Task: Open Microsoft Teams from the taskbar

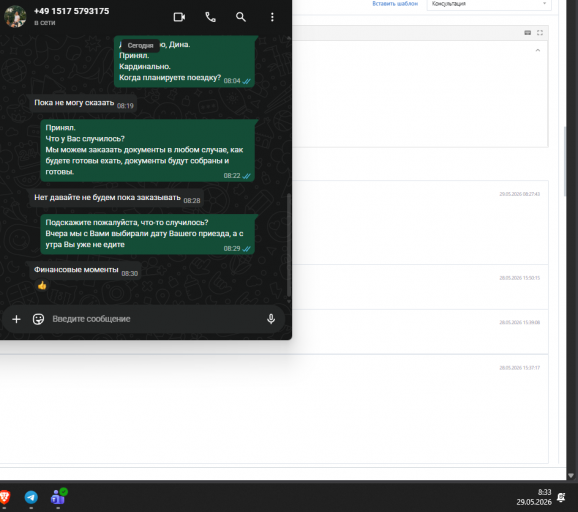Action: pyautogui.click(x=58, y=497)
